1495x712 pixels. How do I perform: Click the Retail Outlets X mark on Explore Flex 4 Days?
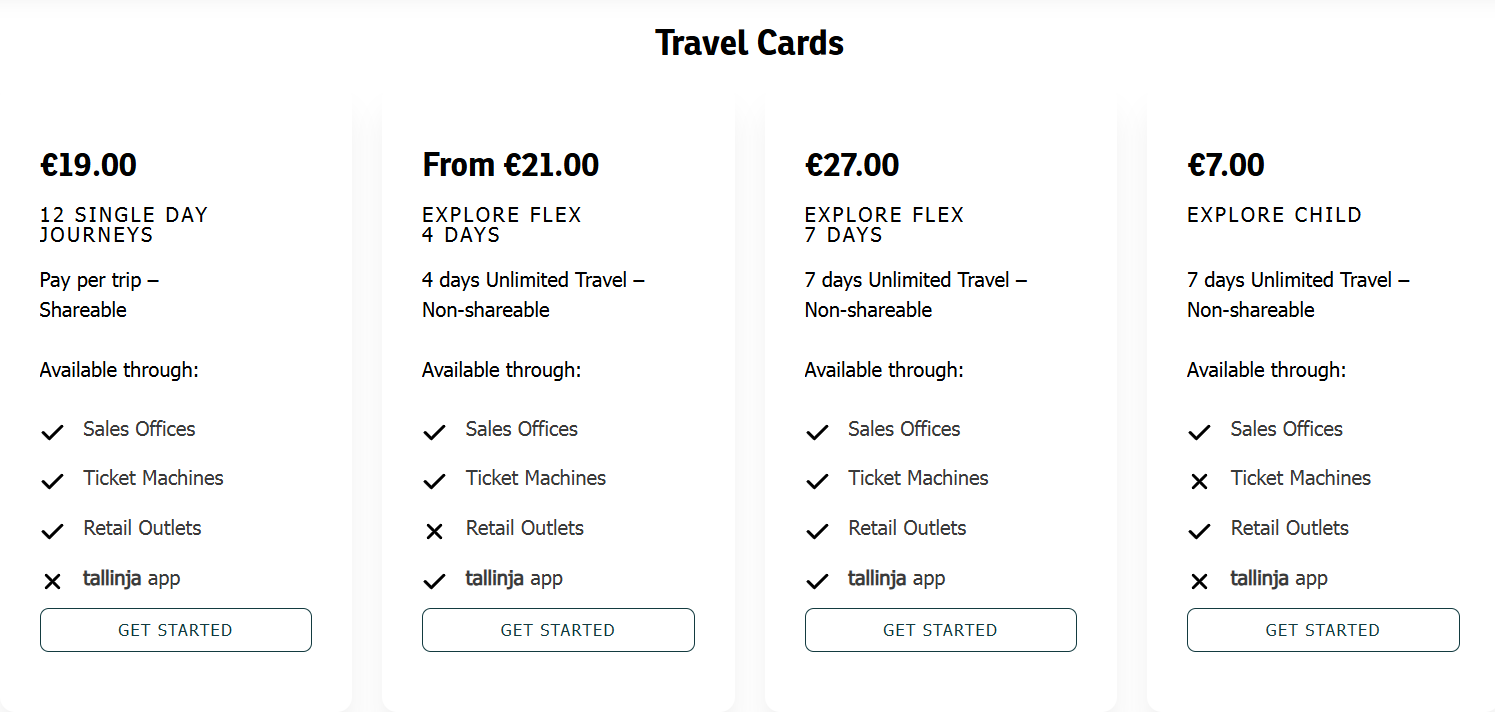click(x=434, y=531)
